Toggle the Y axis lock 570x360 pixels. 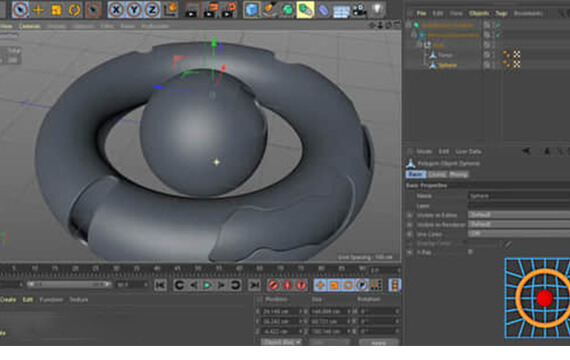134,9
